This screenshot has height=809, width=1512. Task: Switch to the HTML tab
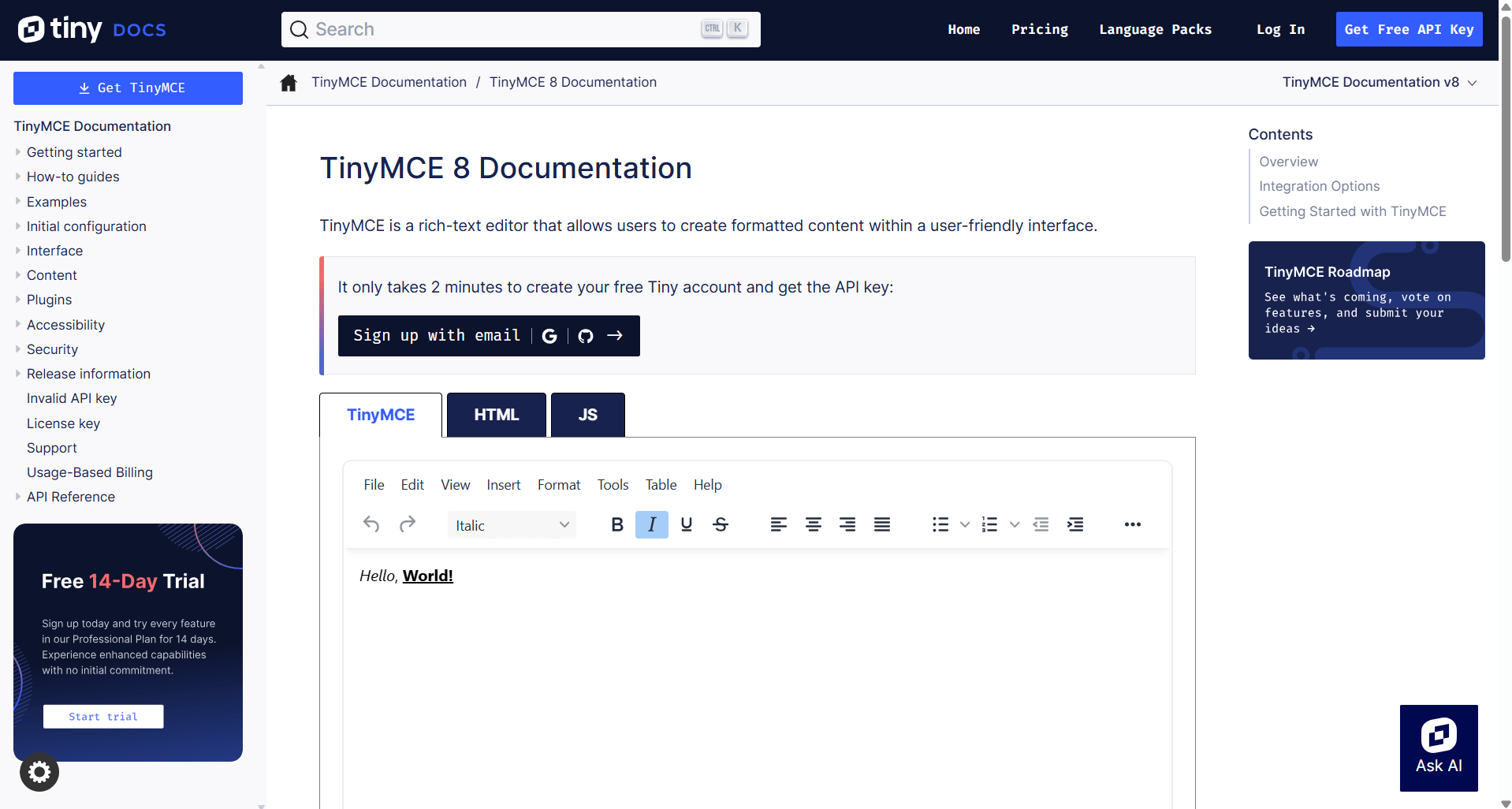pyautogui.click(x=496, y=415)
